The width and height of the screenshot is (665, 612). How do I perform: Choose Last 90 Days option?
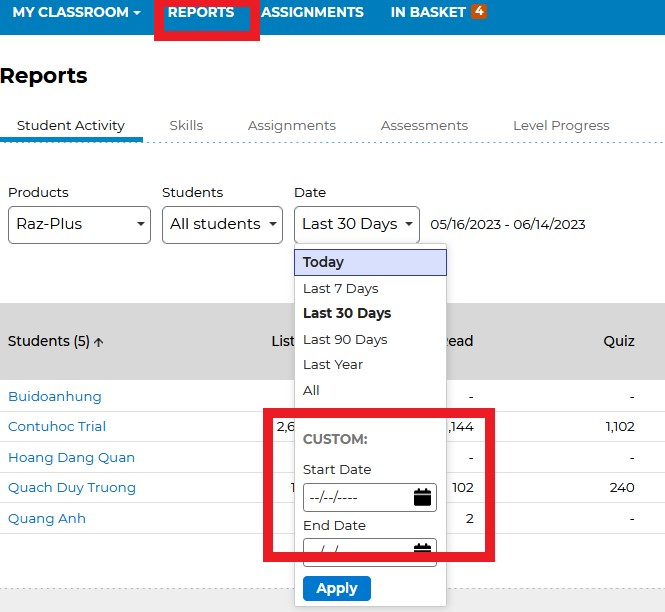345,339
